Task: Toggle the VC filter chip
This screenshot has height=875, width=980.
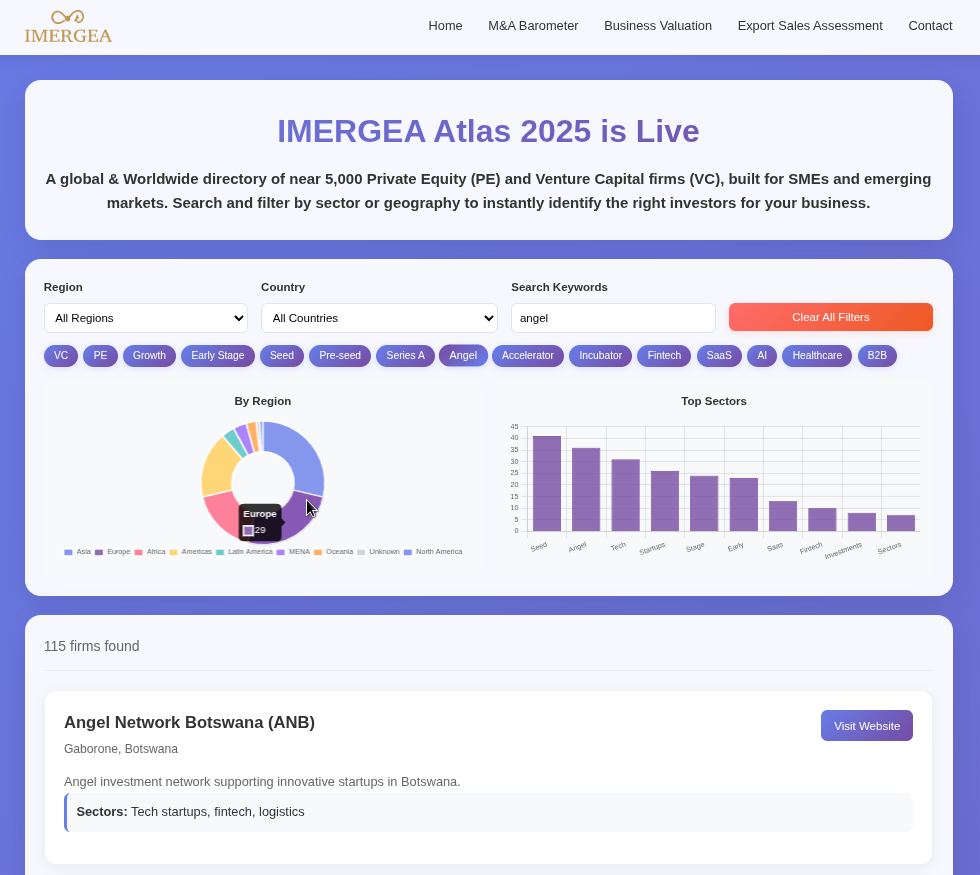Action: pyautogui.click(x=61, y=356)
